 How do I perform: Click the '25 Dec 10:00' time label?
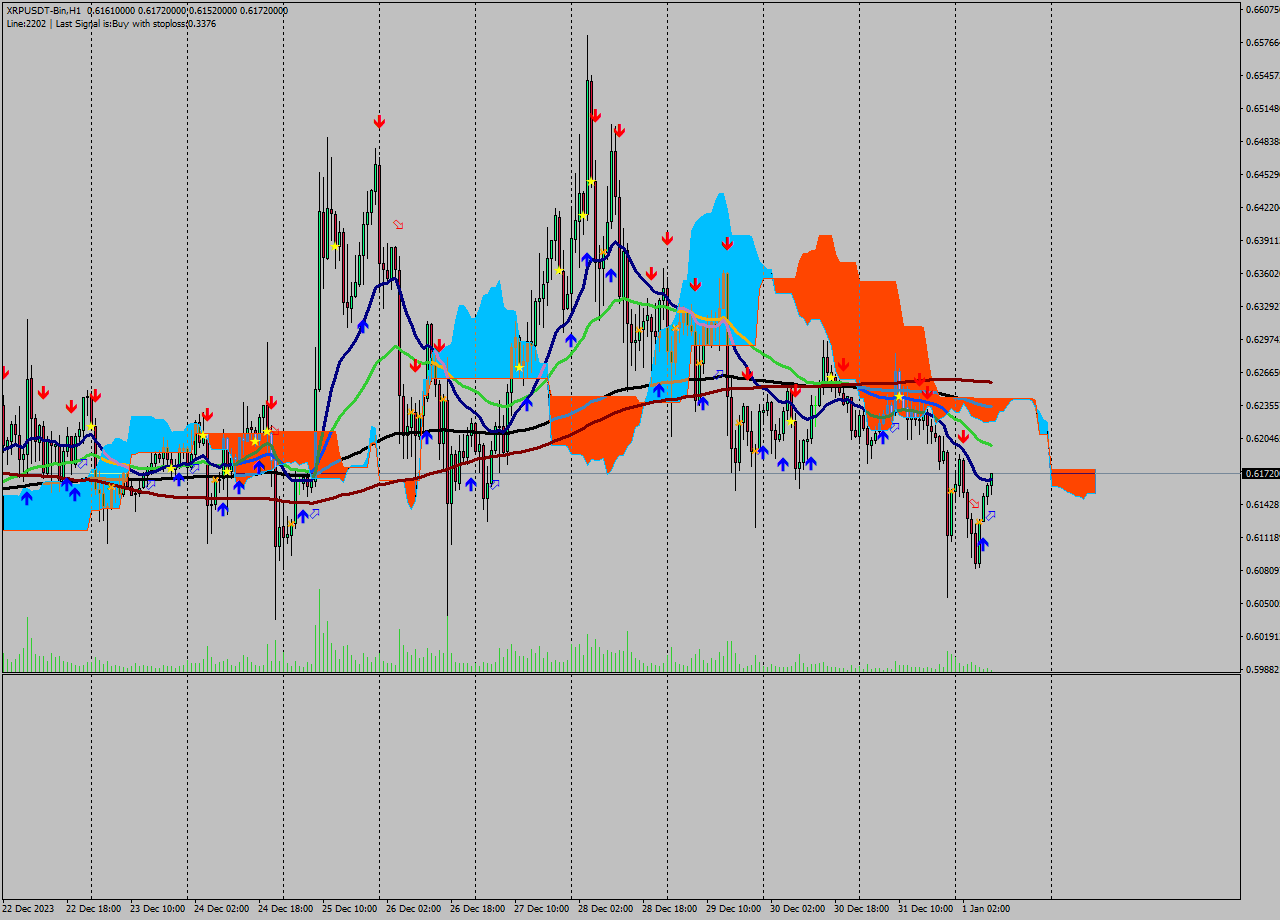point(349,909)
